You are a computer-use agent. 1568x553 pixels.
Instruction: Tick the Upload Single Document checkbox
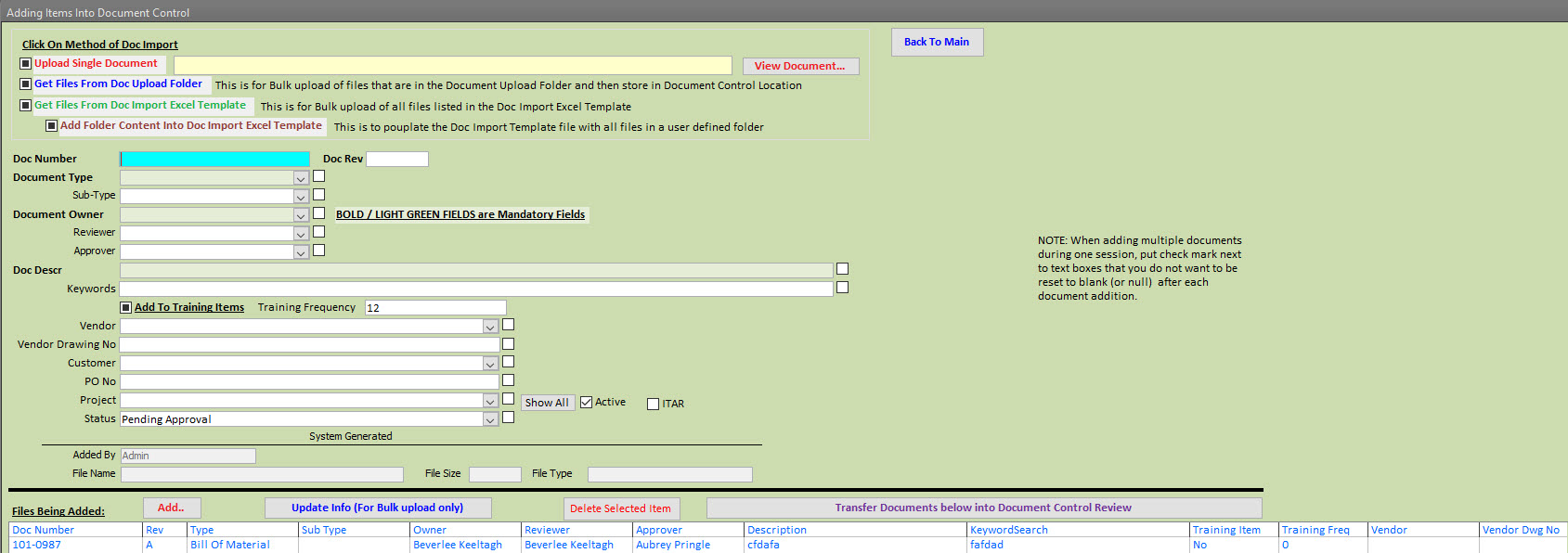(x=26, y=64)
